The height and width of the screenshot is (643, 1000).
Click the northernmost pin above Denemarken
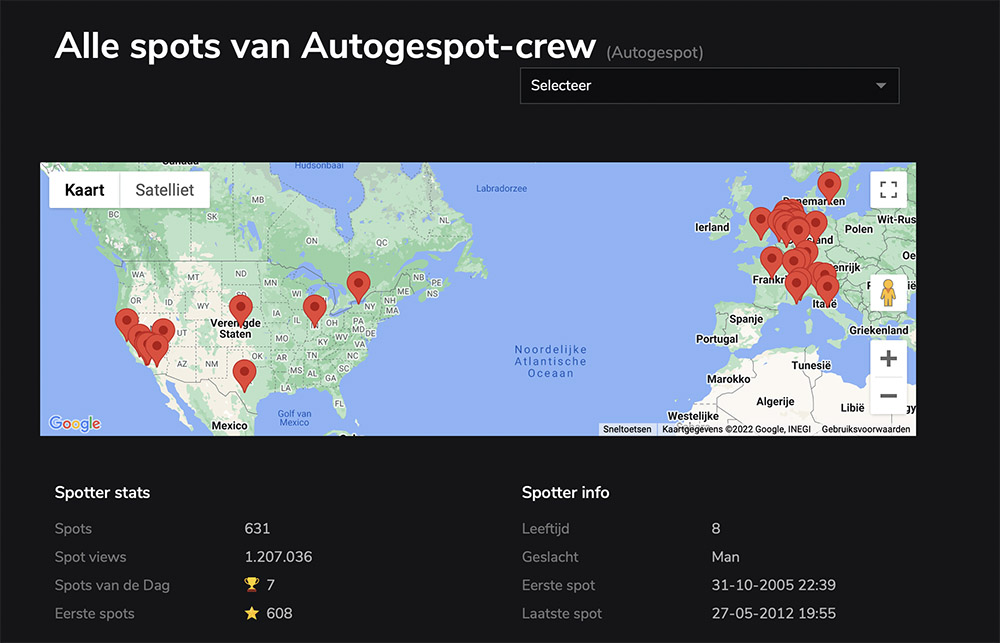829,186
